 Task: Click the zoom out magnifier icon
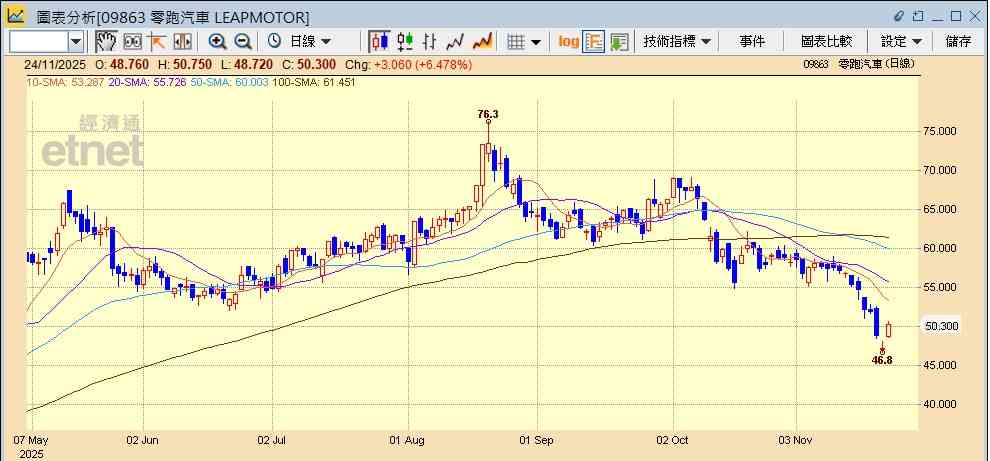(242, 41)
